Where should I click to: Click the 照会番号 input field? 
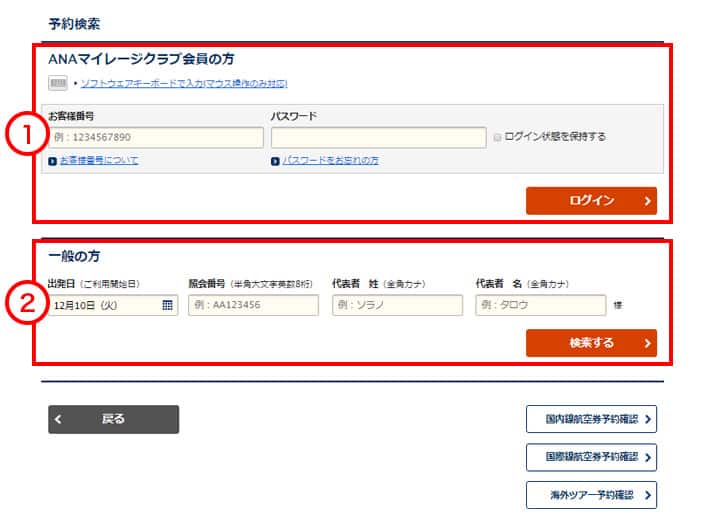click(253, 305)
